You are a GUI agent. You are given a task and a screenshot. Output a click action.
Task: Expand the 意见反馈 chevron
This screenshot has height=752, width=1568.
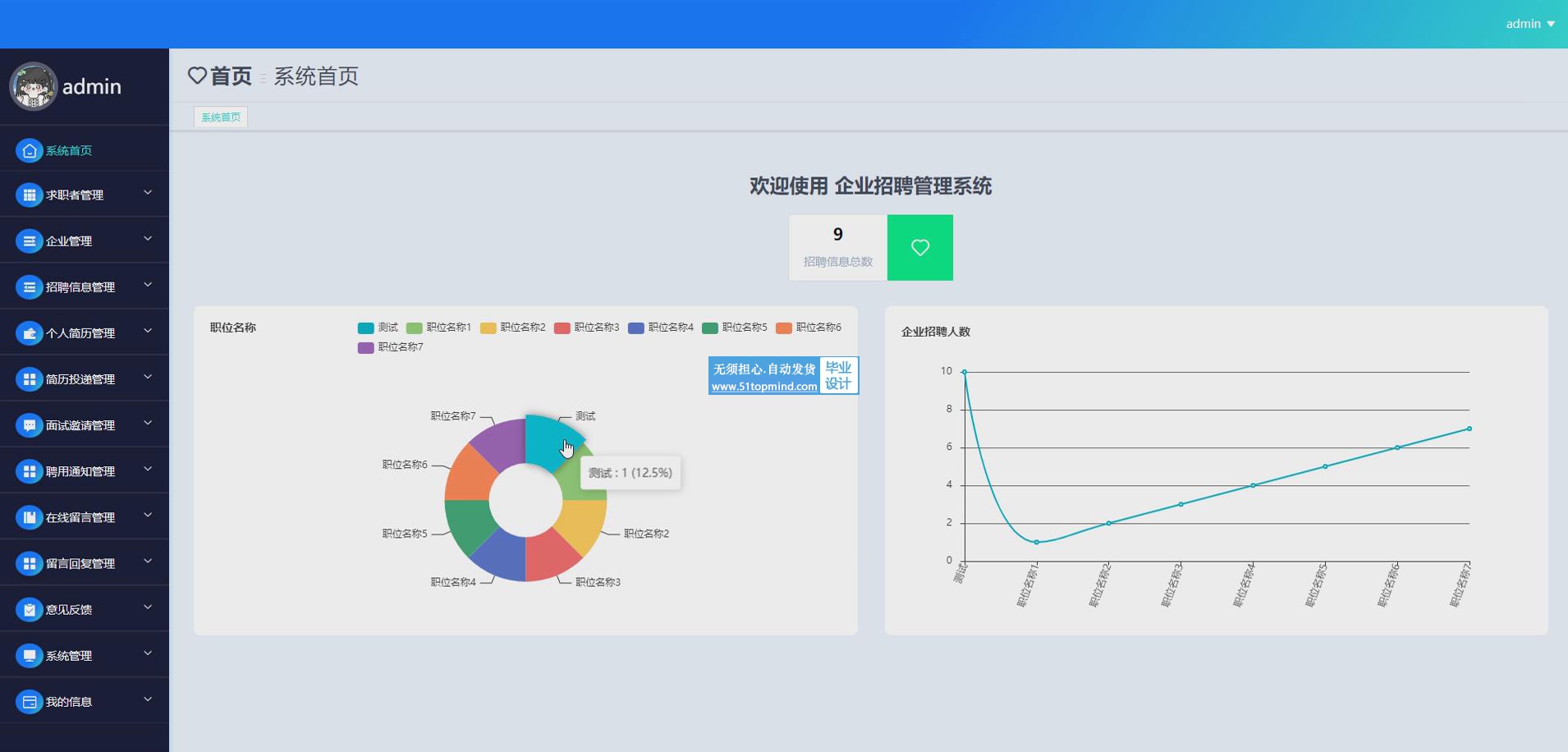tap(148, 607)
